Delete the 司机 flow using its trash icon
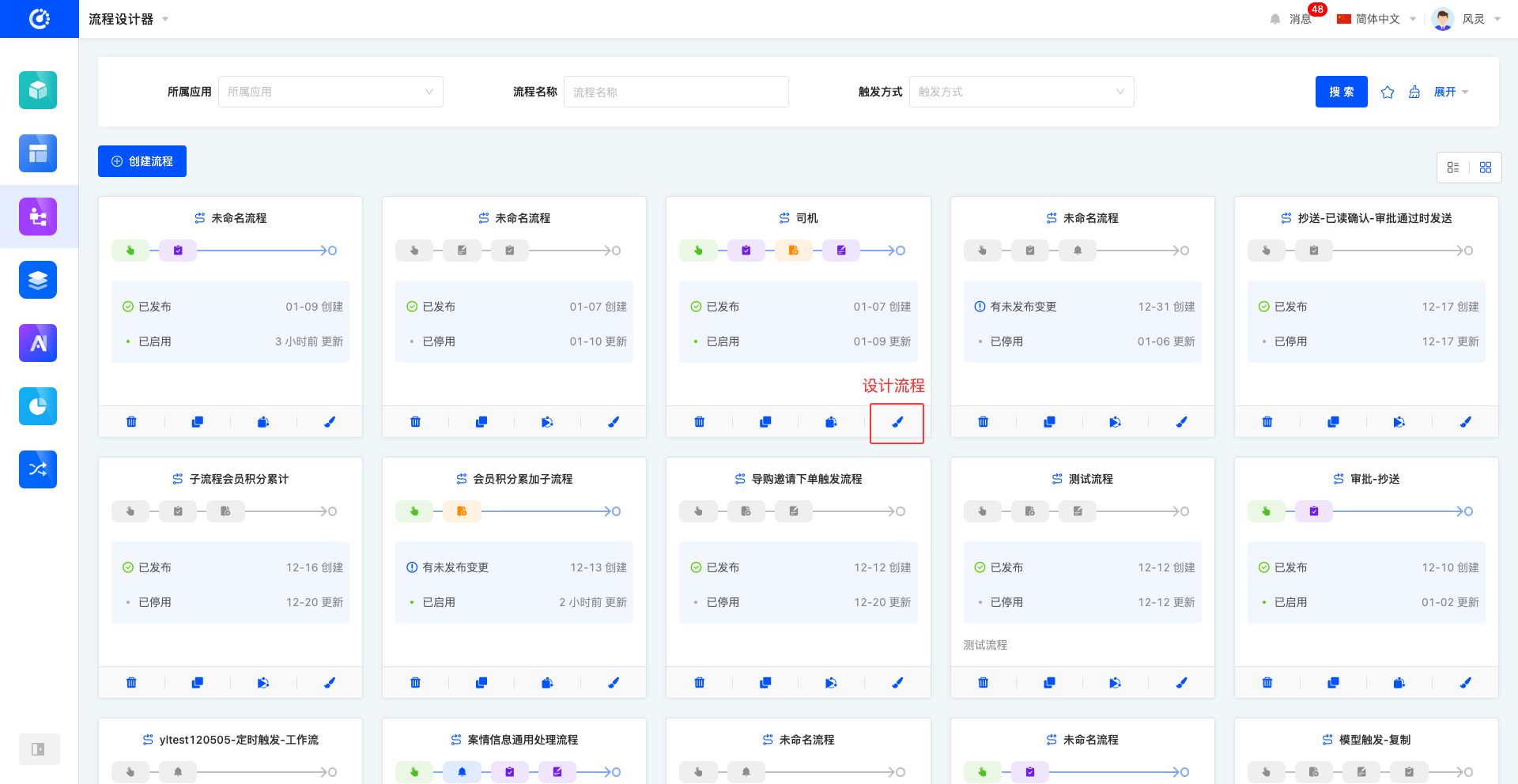This screenshot has width=1518, height=784. click(x=699, y=422)
